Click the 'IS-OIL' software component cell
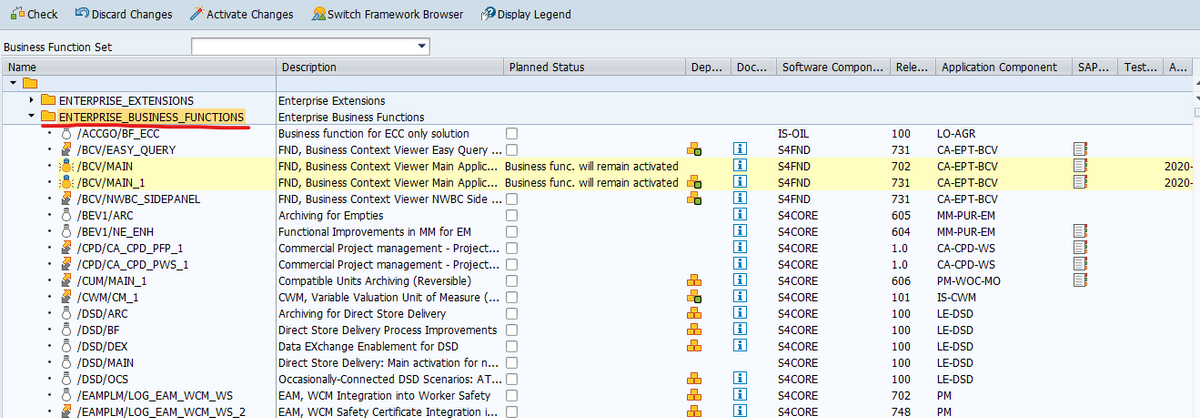The image size is (1200, 418). [x=795, y=134]
